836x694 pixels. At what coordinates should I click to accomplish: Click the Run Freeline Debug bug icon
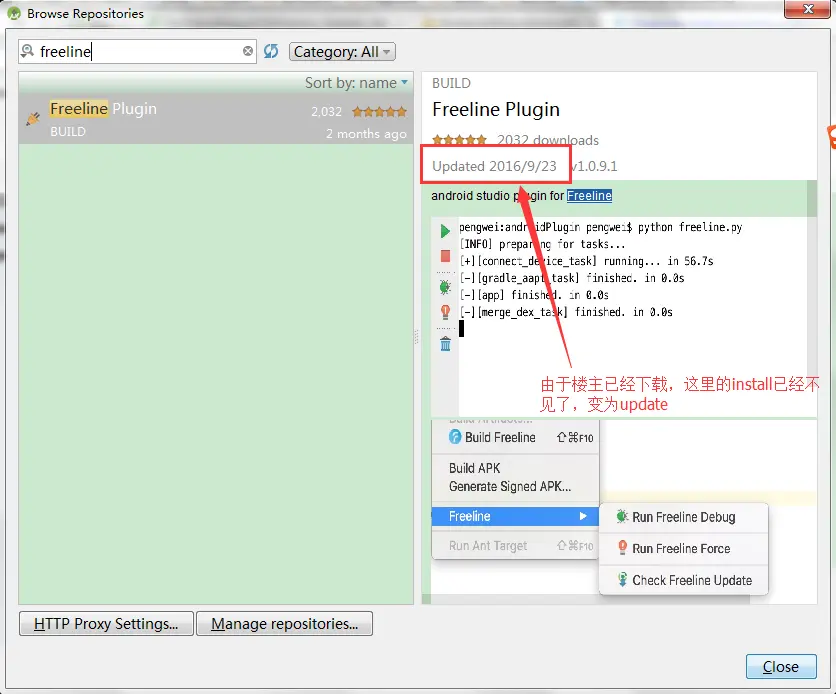[622, 516]
